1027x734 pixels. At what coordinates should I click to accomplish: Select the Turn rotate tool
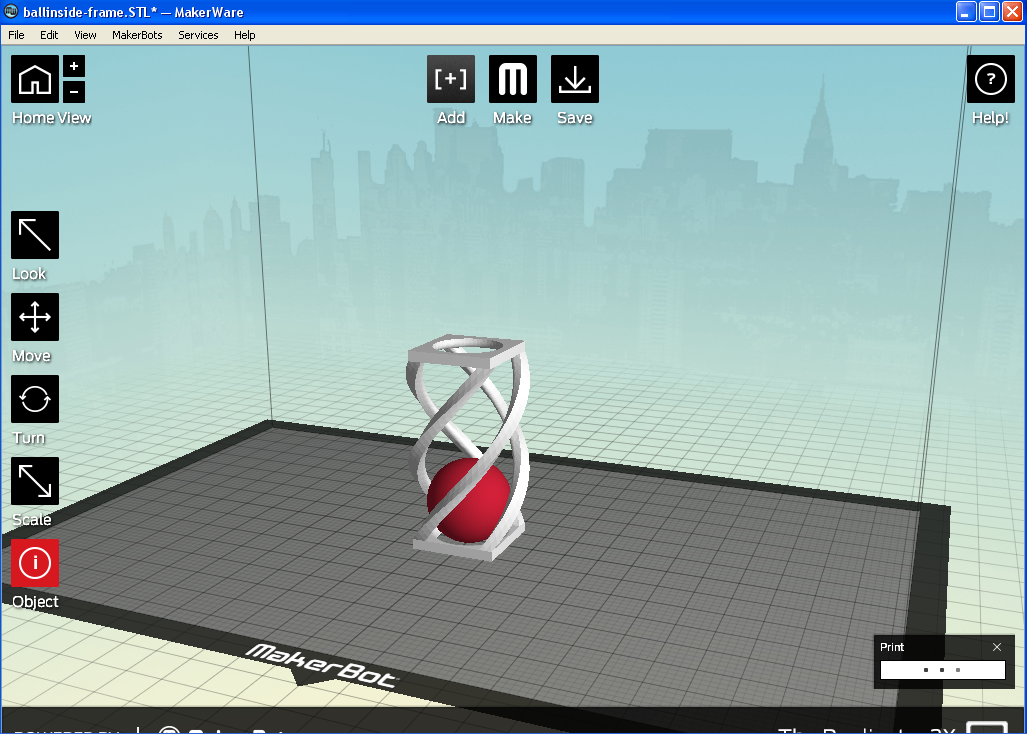click(x=35, y=399)
